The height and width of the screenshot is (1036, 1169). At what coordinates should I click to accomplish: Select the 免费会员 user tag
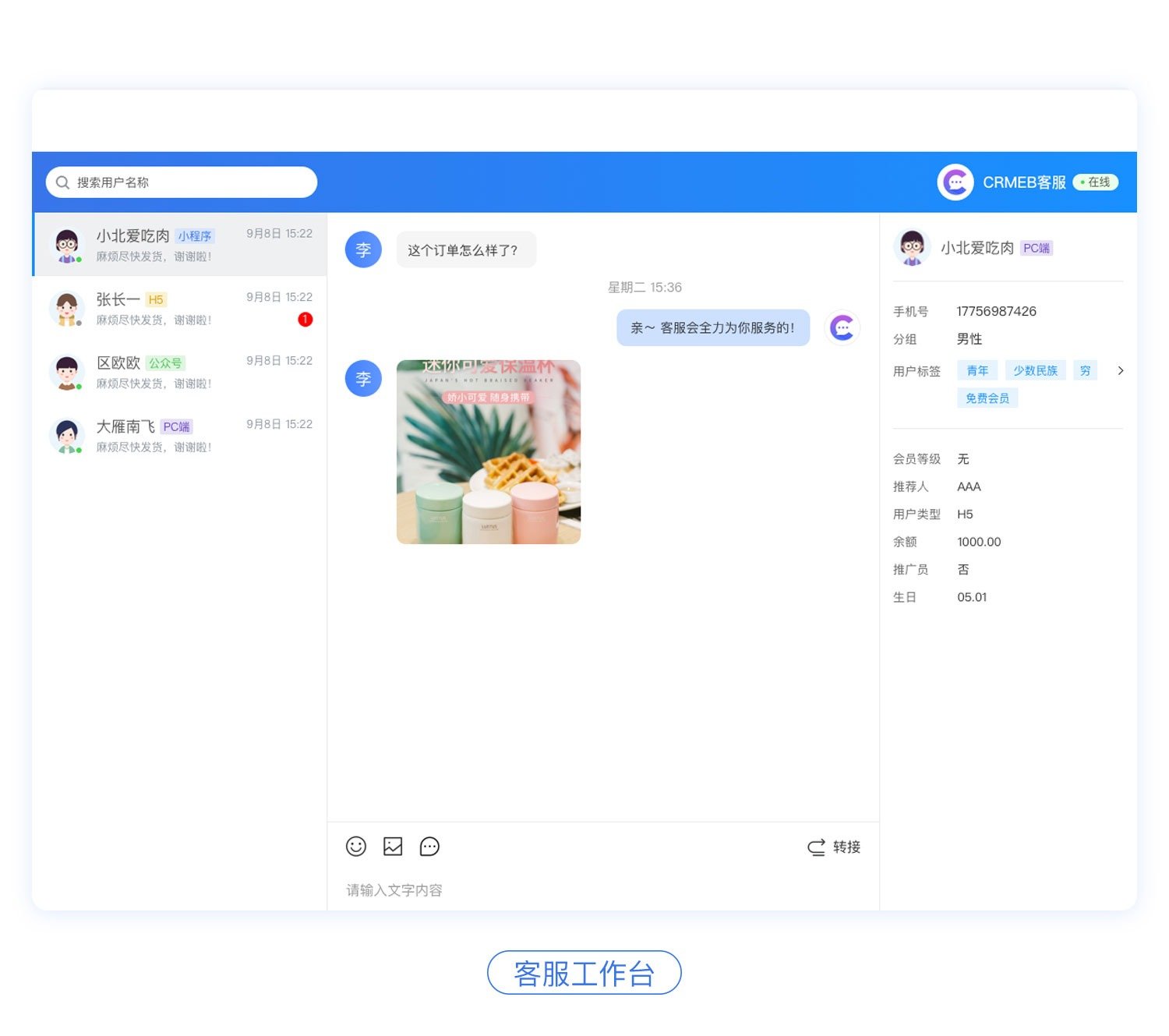point(987,398)
